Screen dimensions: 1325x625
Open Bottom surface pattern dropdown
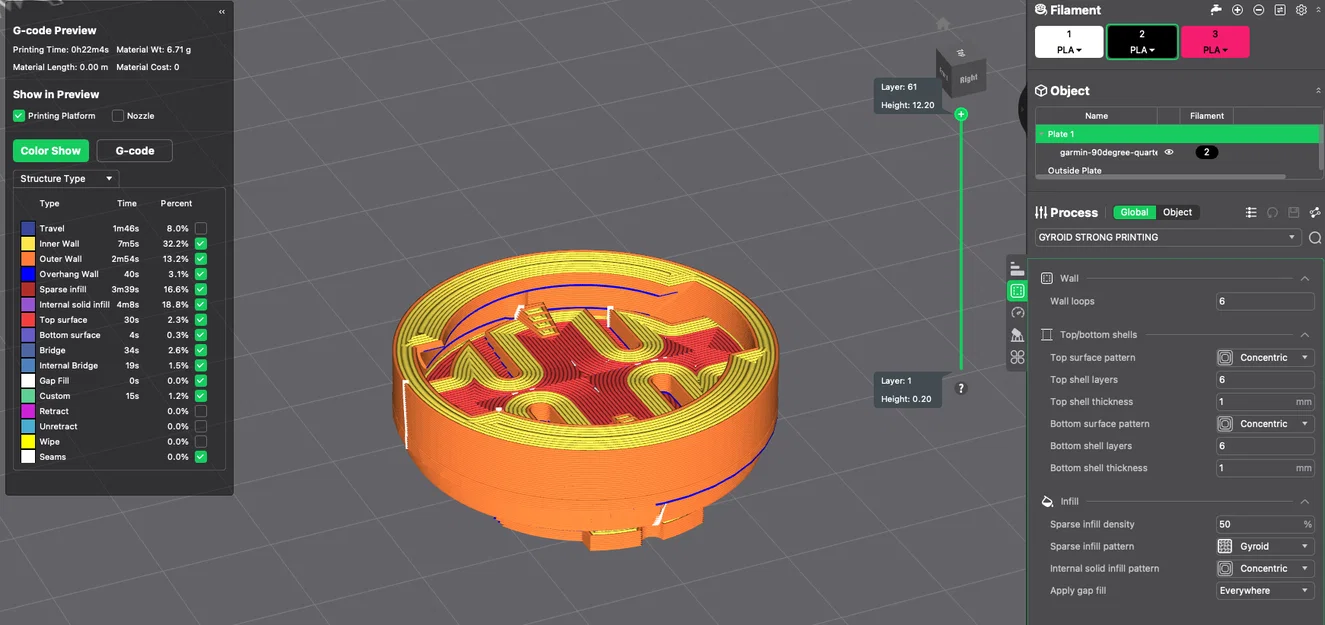click(1265, 424)
